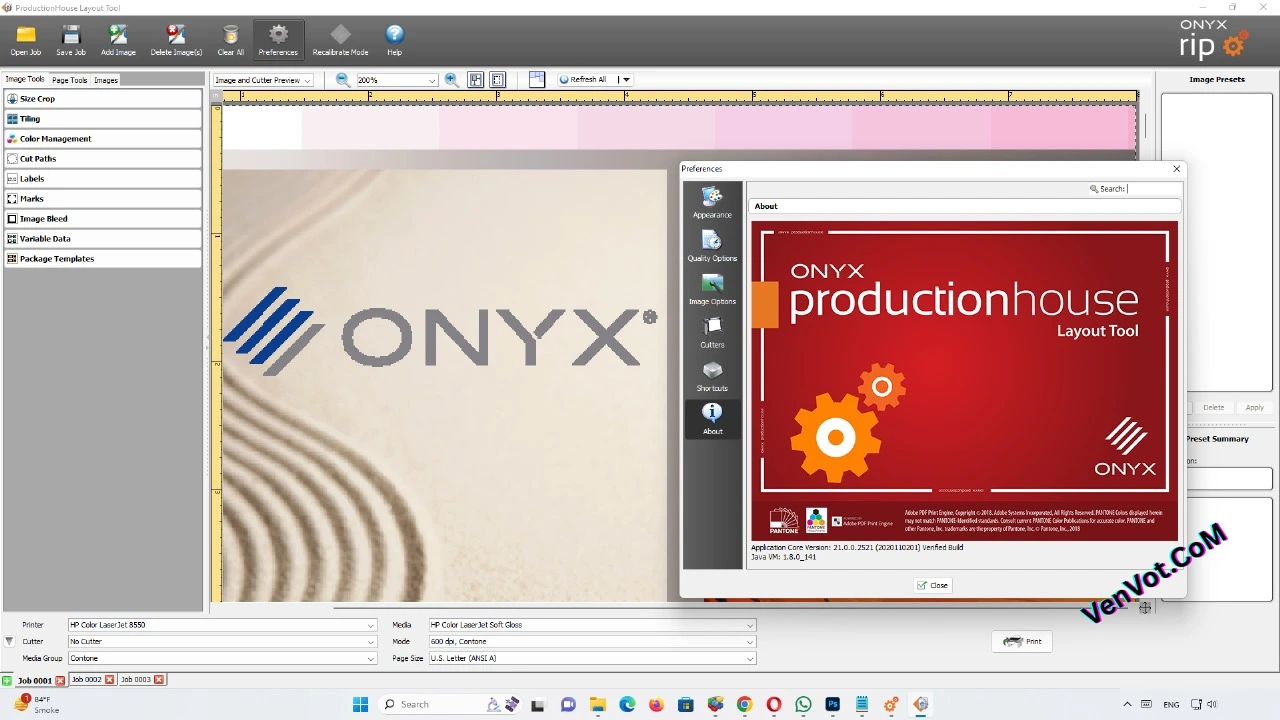Open Help from the toolbar
This screenshot has width=1280, height=720.
pos(393,39)
